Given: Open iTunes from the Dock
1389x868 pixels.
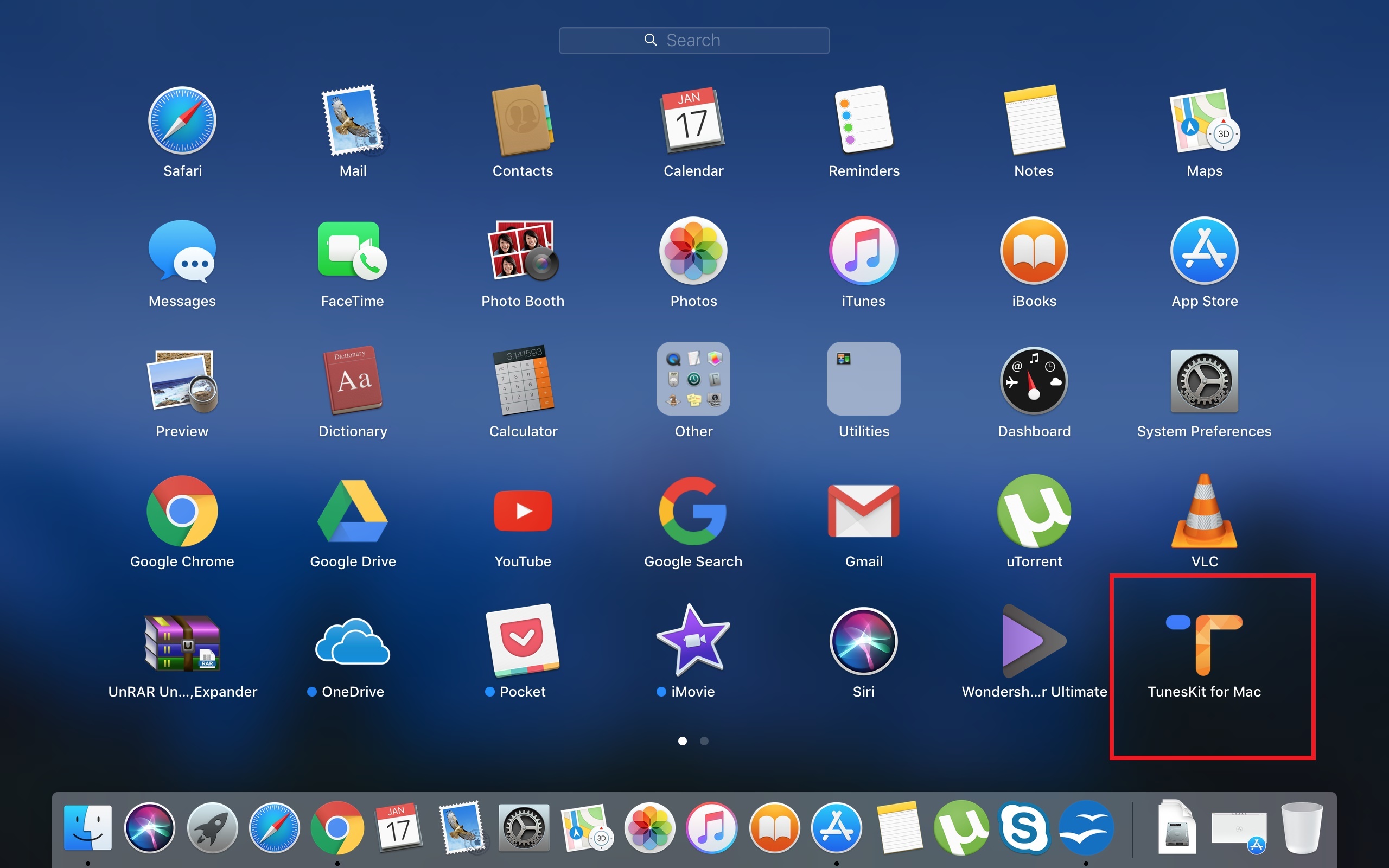Looking at the screenshot, I should coord(712,828).
